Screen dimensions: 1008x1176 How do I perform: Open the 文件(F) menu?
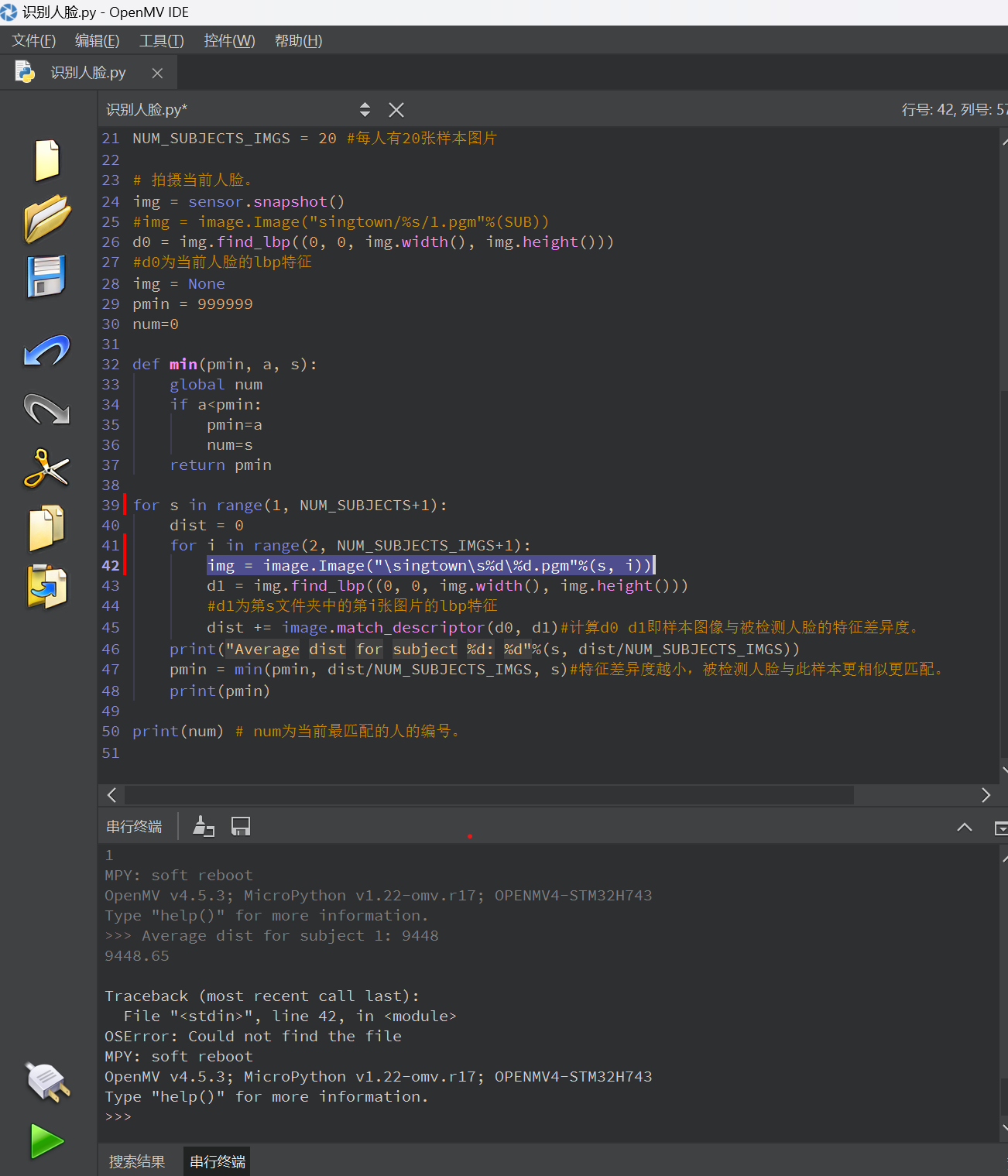click(x=33, y=40)
